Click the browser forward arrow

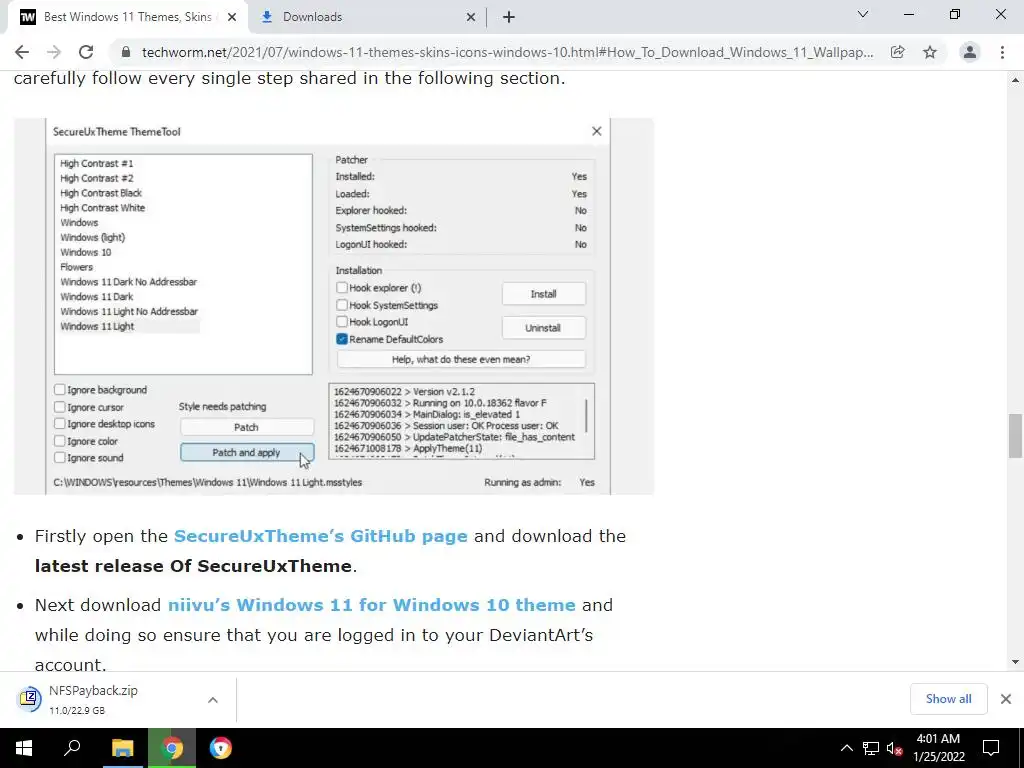coord(54,52)
